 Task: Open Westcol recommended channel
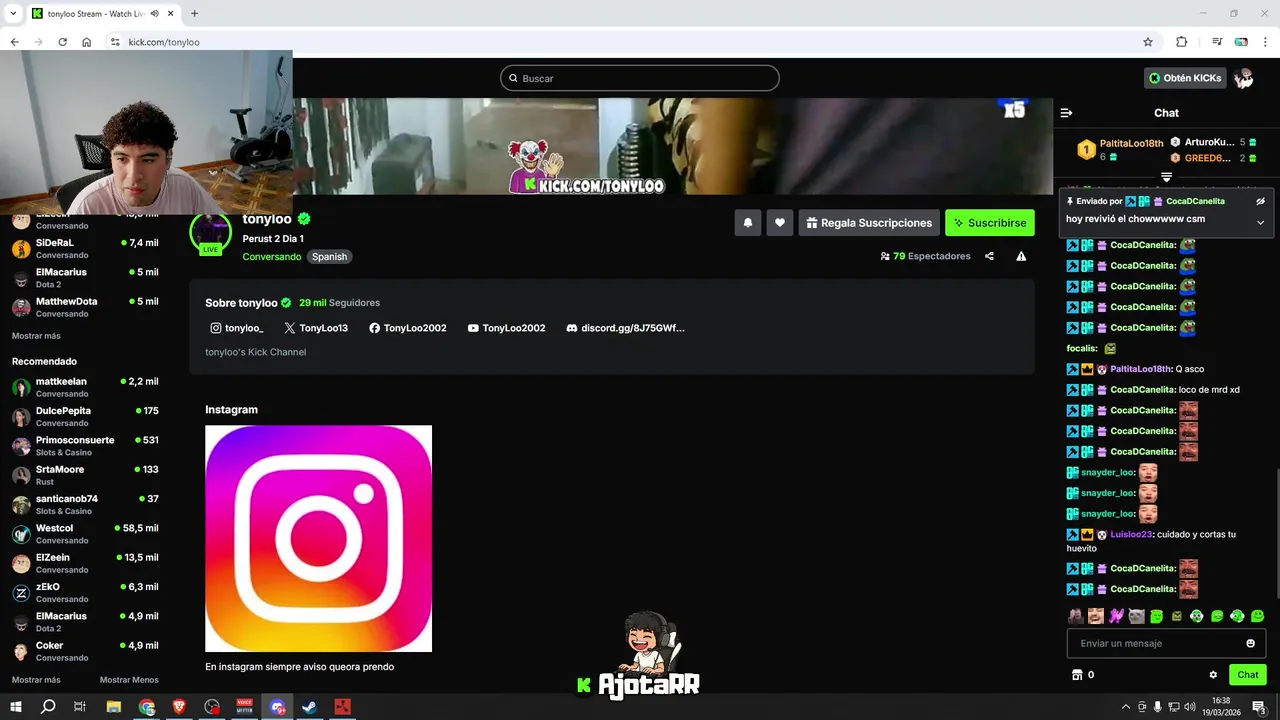85,534
